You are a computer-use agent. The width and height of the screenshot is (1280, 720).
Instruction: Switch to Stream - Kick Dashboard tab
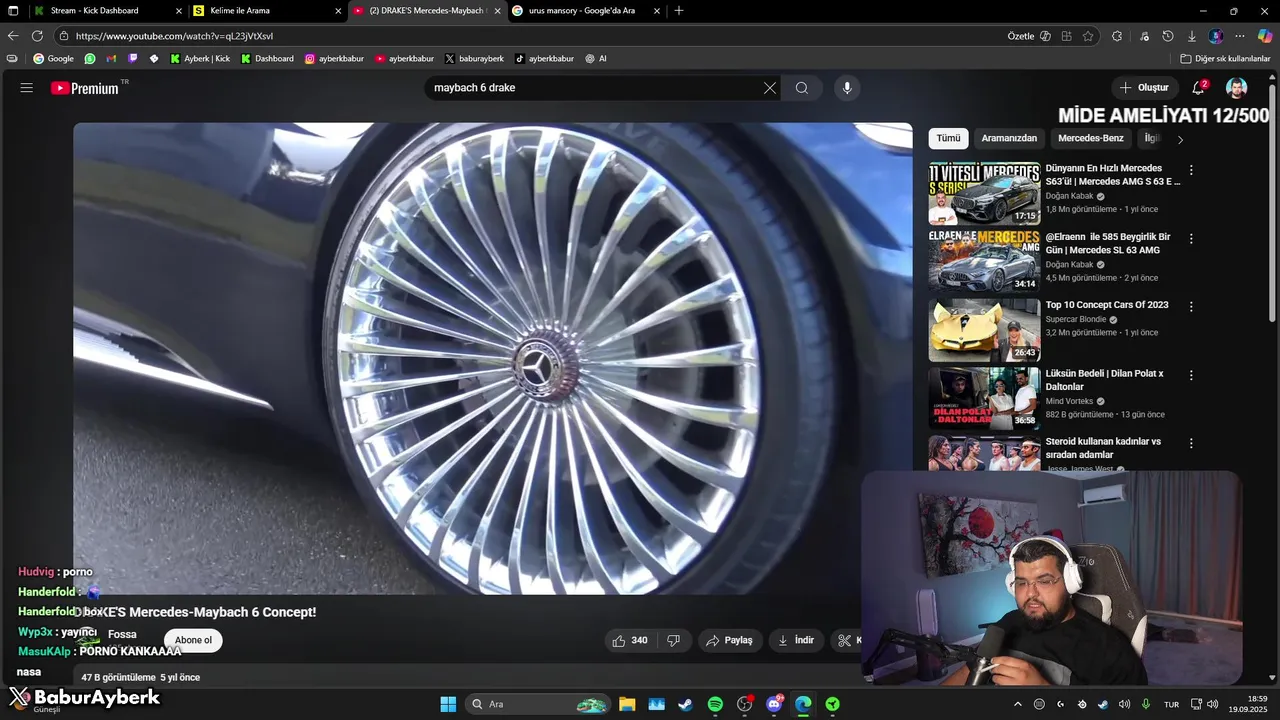click(107, 10)
